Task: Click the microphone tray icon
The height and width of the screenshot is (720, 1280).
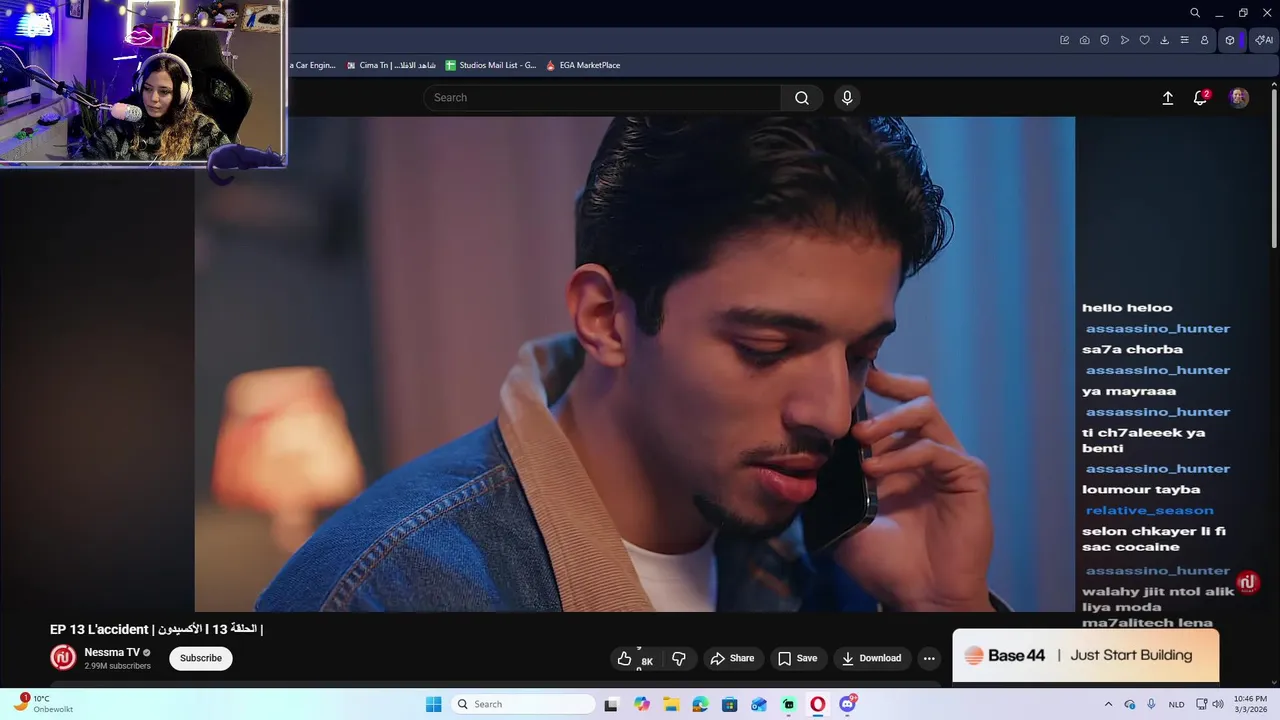Action: [1151, 704]
